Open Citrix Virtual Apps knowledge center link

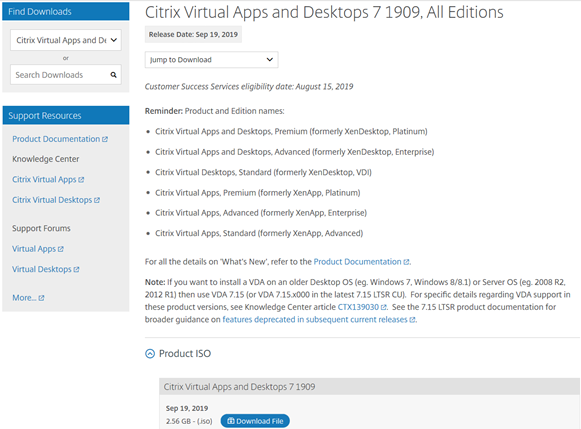coord(48,180)
